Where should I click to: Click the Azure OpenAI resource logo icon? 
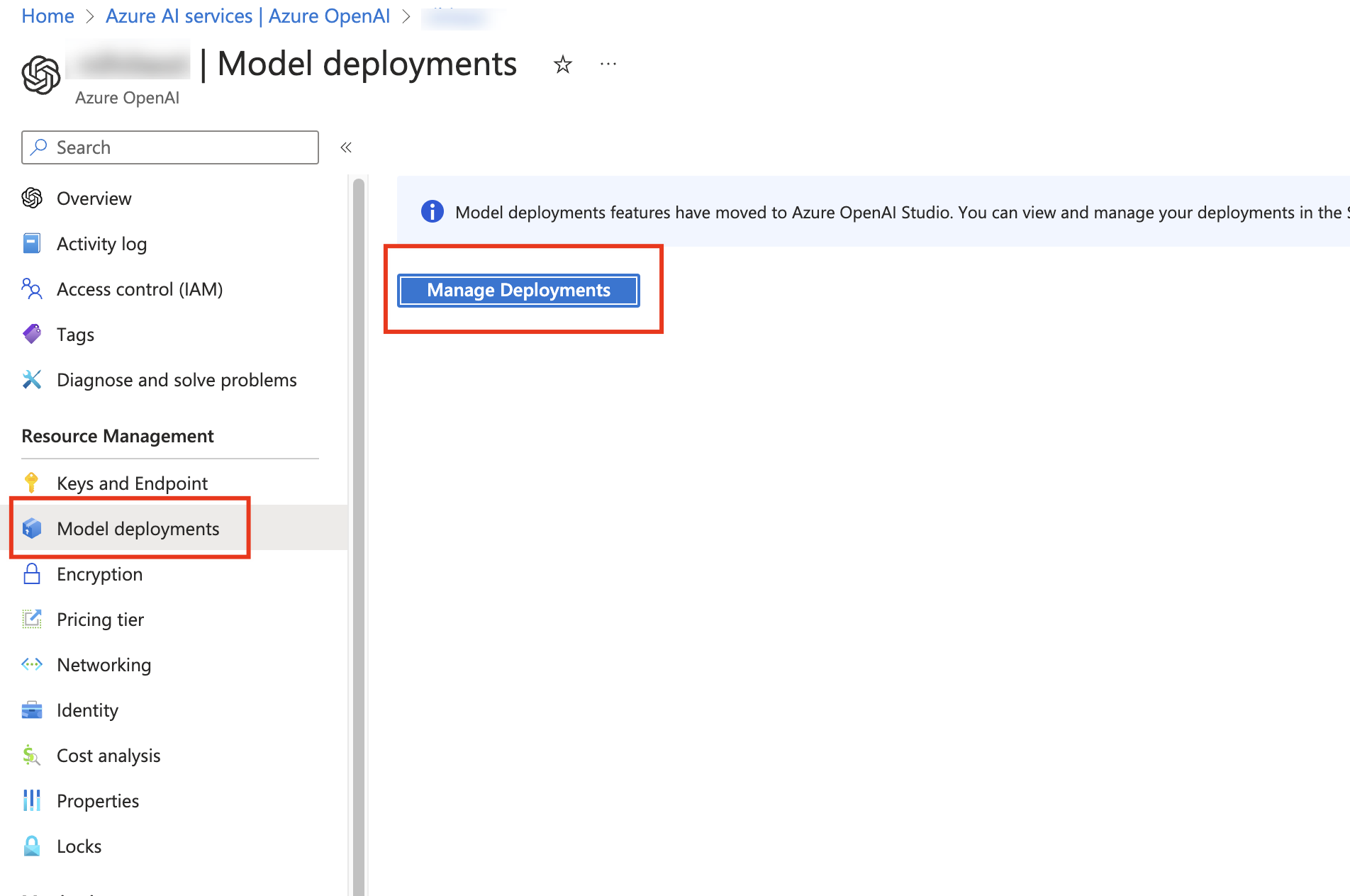(41, 75)
